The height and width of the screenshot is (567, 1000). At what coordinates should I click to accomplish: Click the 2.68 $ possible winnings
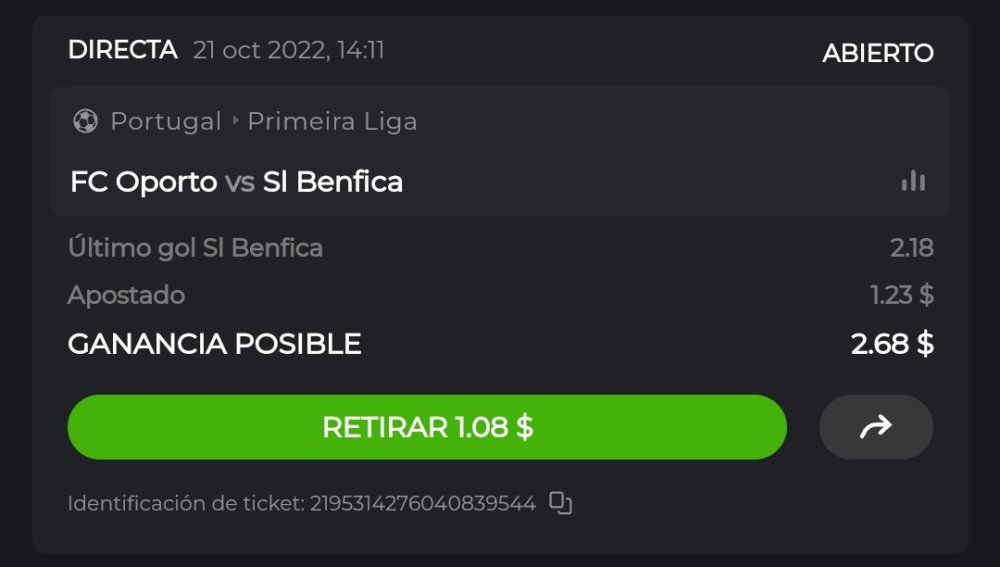point(892,344)
